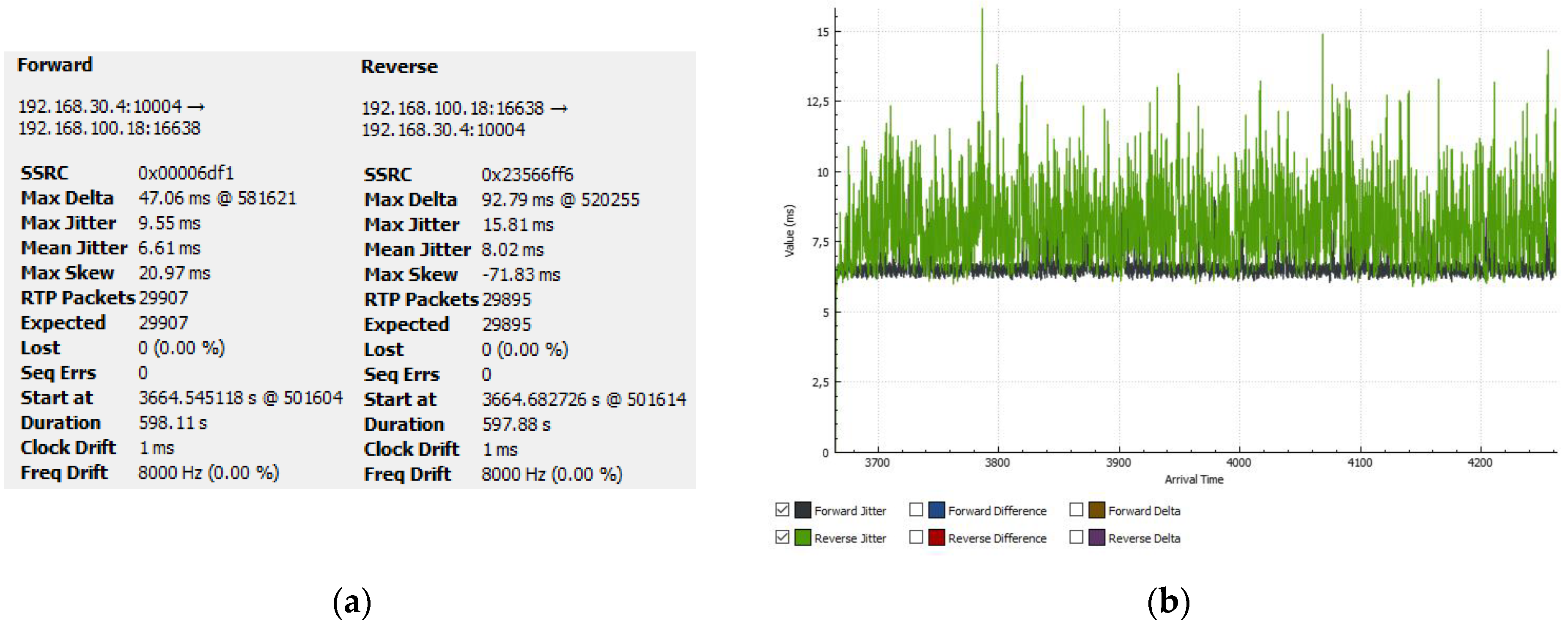This screenshot has width=1568, height=627.
Task: Click Forward SSRC value 0x00006df1
Action: tap(186, 173)
